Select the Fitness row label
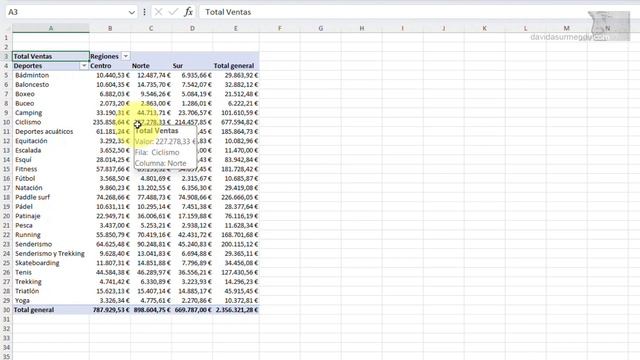 26,169
